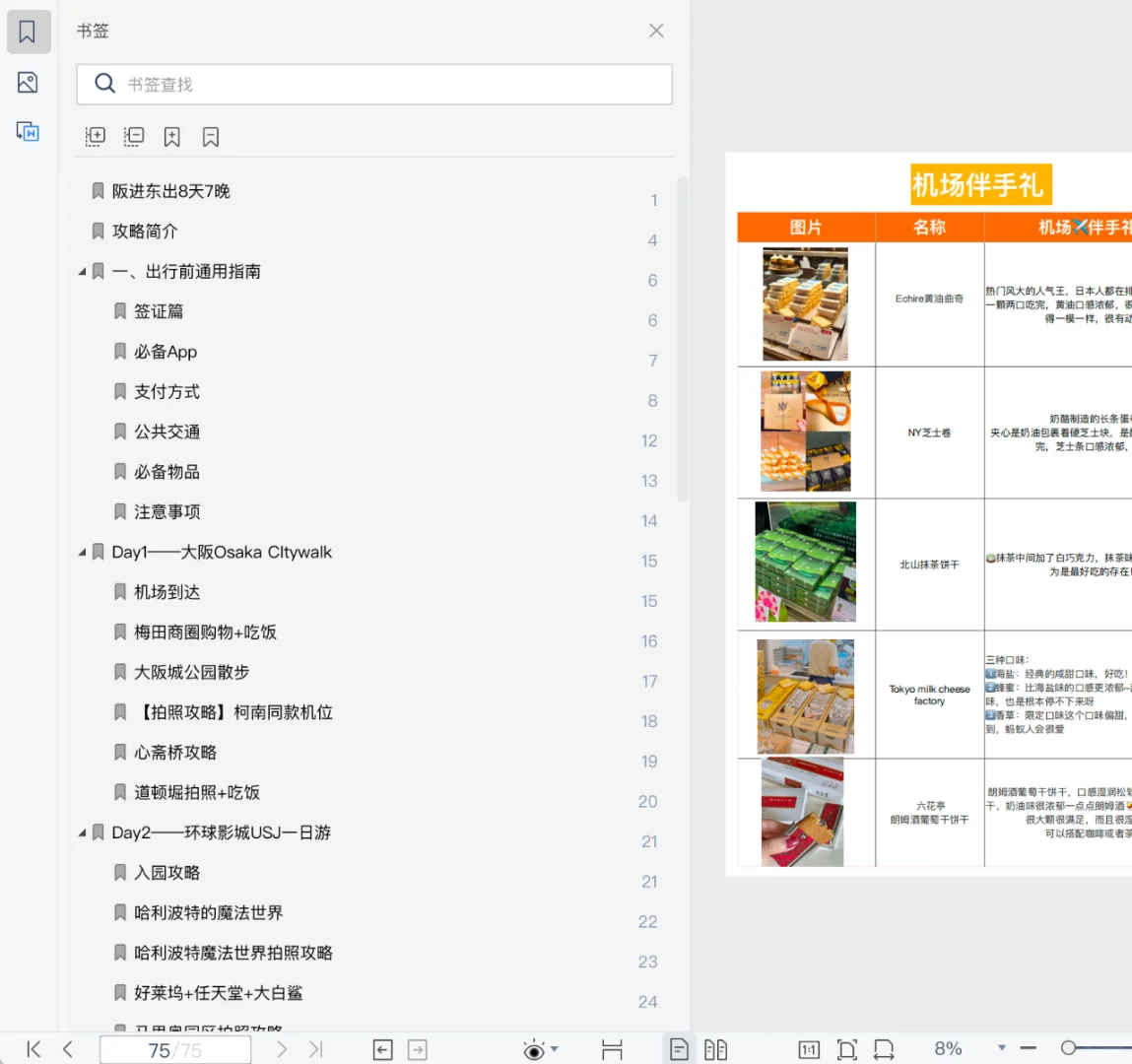Fit page width icon
This screenshot has height=1064, width=1132.
click(884, 1049)
